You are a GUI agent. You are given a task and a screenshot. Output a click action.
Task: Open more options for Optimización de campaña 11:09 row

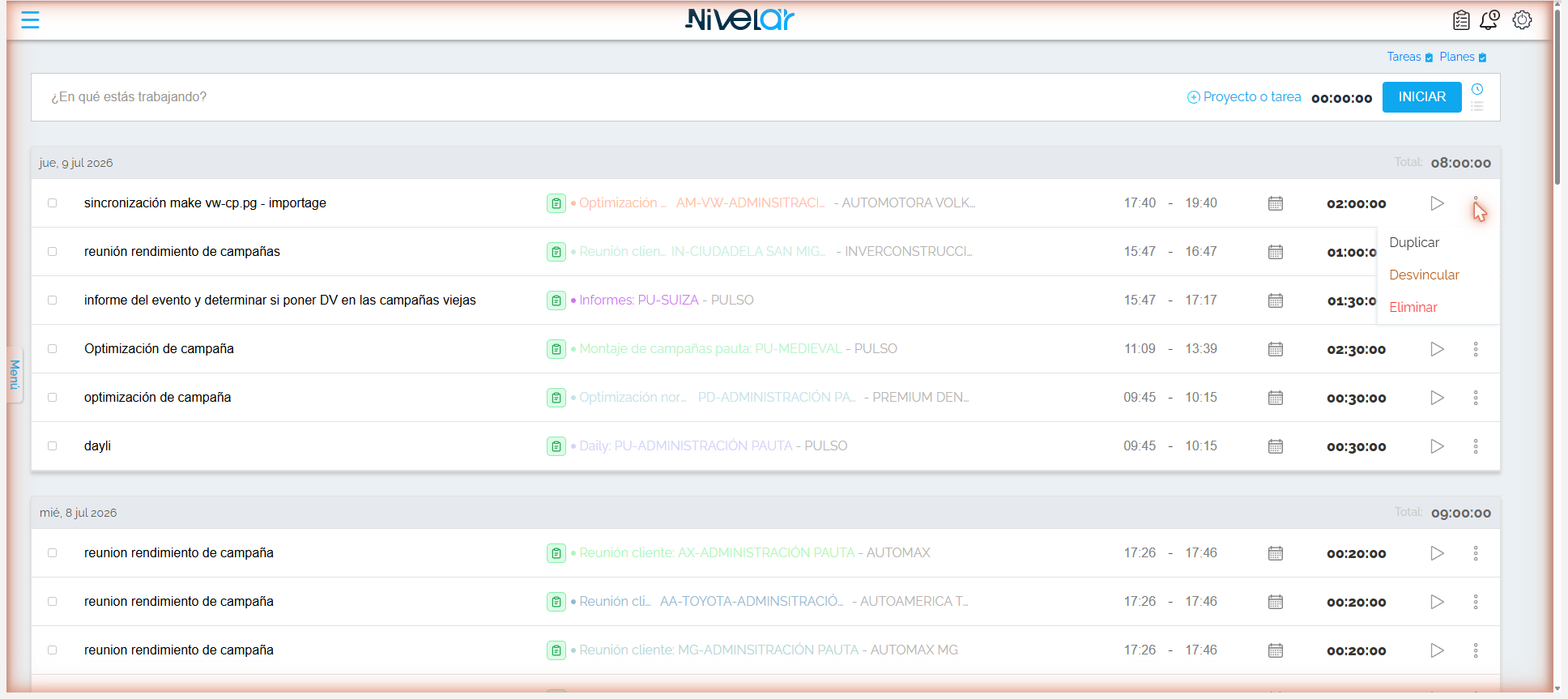click(x=1476, y=349)
